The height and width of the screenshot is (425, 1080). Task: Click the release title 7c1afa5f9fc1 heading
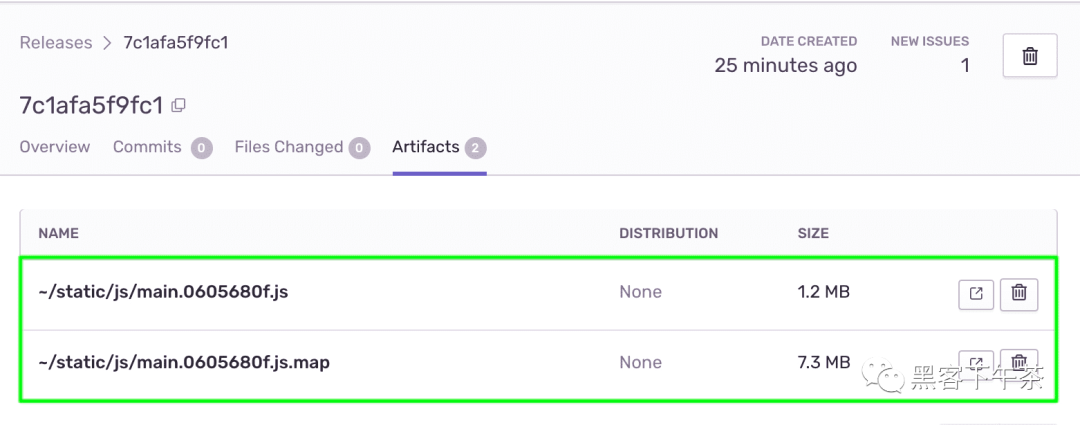[x=91, y=106]
